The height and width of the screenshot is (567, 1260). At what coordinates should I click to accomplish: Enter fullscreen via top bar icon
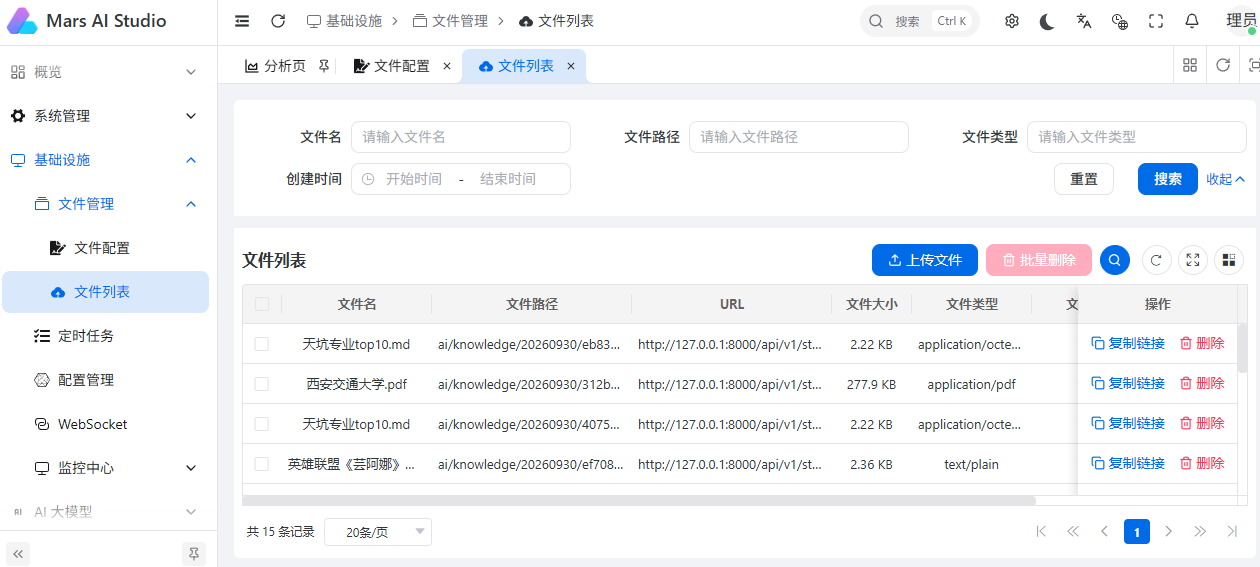[1156, 21]
